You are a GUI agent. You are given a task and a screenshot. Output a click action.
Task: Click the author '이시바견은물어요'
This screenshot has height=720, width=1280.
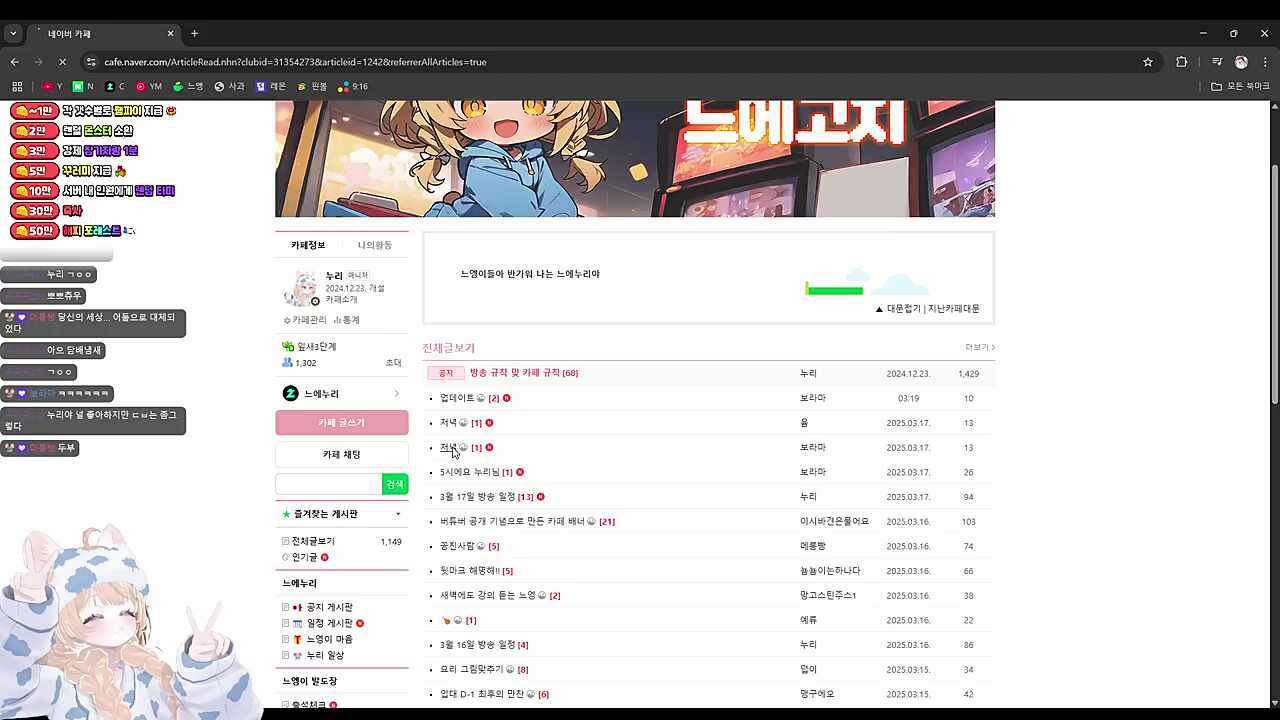pyautogui.click(x=834, y=521)
